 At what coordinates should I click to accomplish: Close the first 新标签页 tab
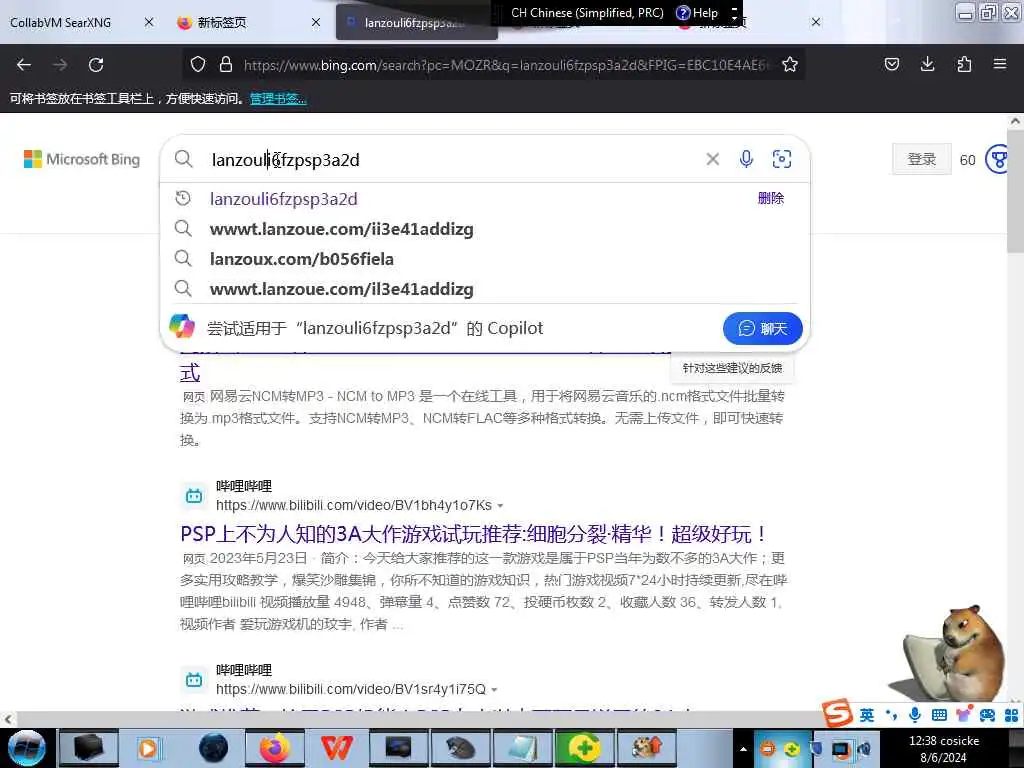click(316, 22)
